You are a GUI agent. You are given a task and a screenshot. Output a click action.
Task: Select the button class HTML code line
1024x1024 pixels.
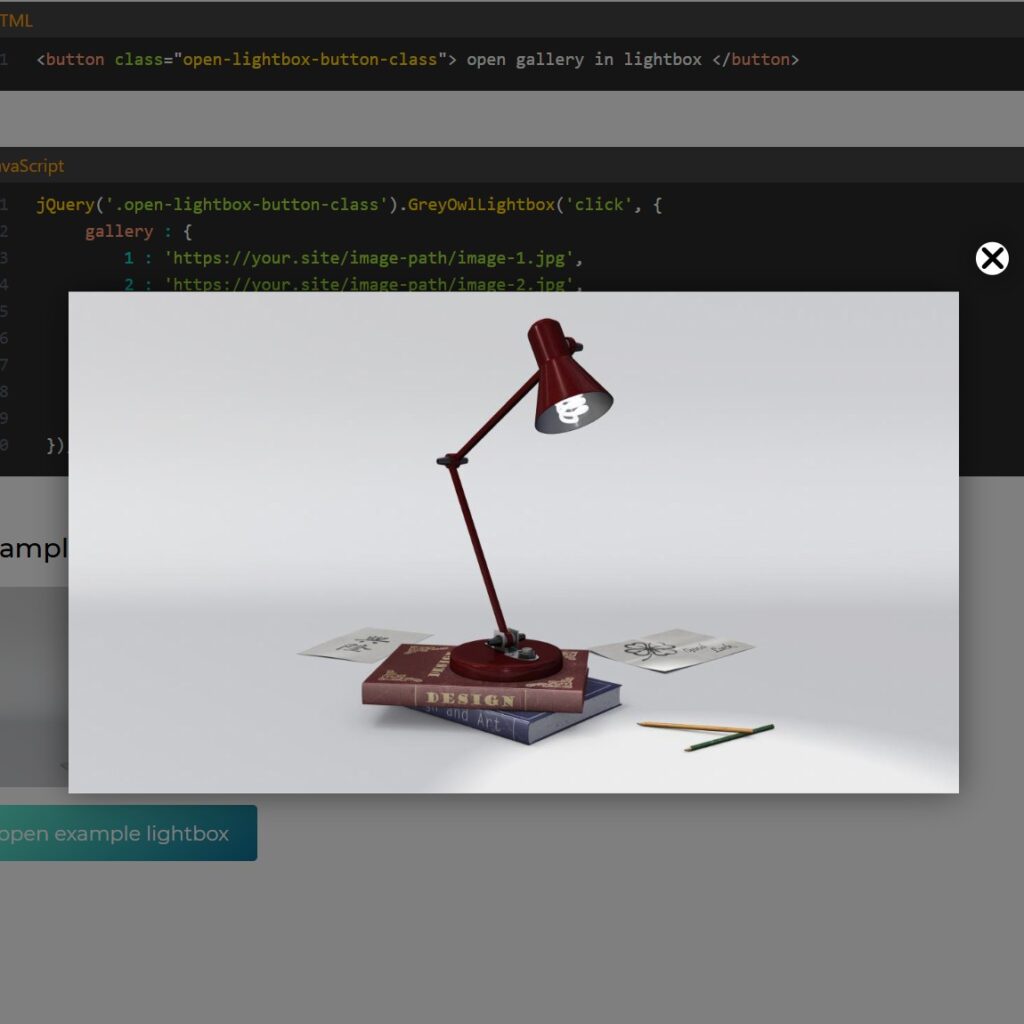pyautogui.click(x=418, y=59)
